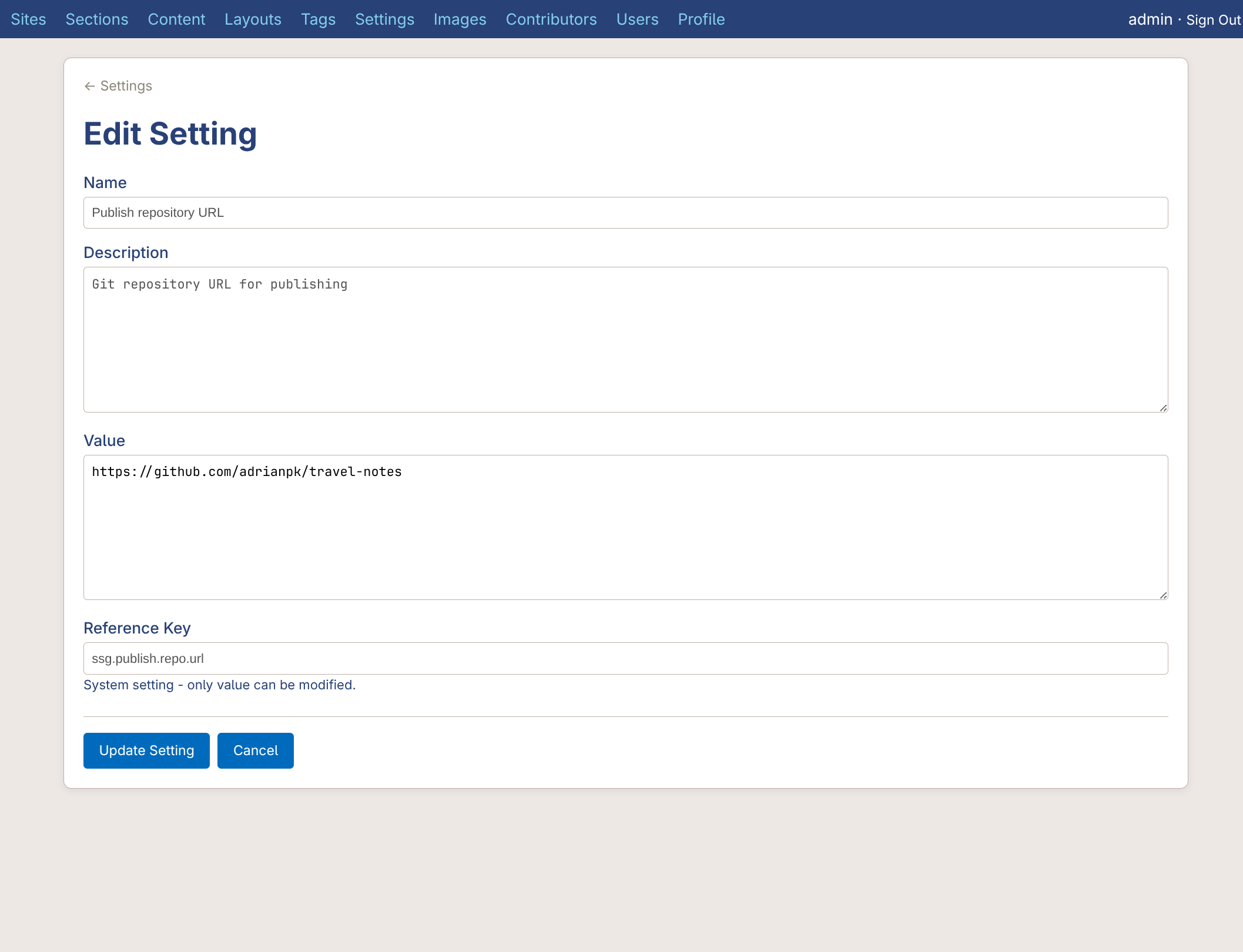Grab the Description textarea resize handle

tap(1163, 408)
